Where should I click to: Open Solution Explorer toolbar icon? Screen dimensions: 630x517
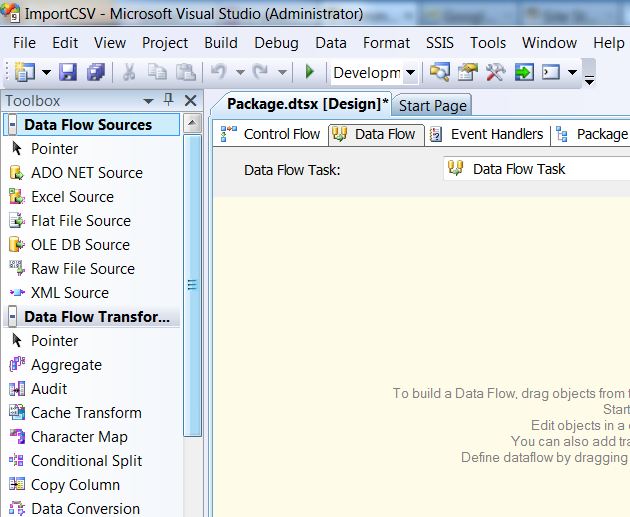click(x=440, y=72)
